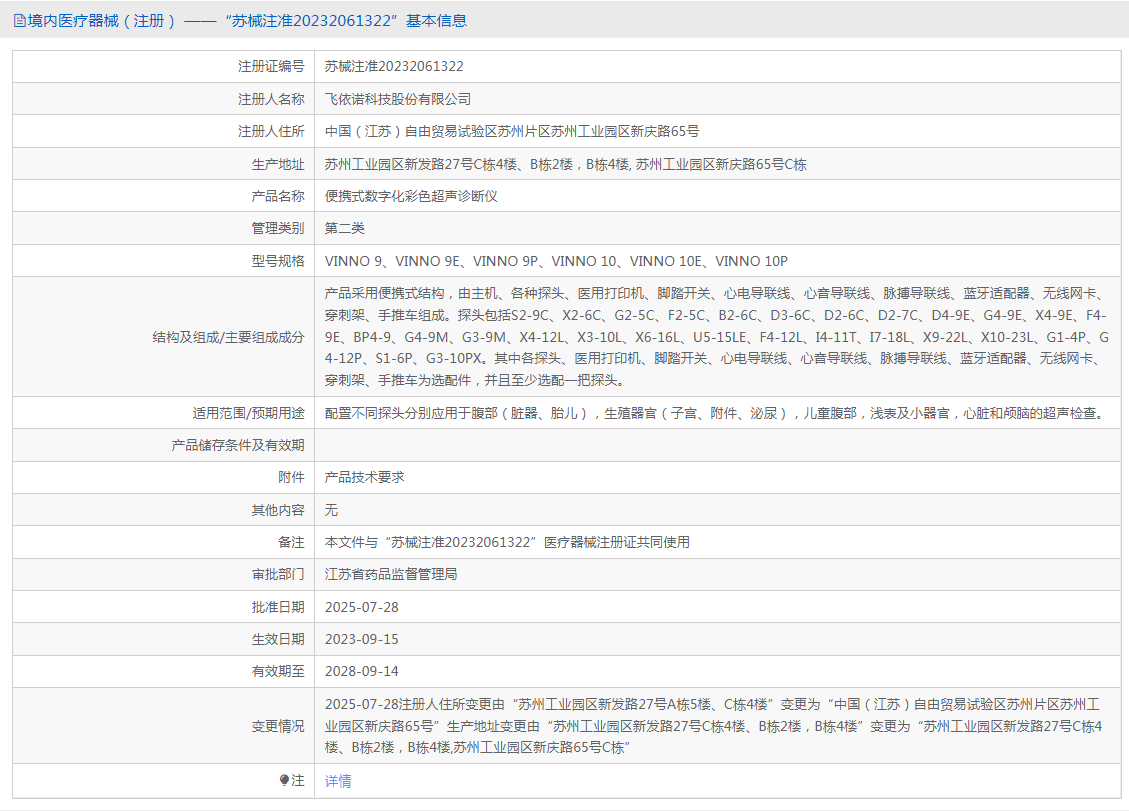Image resolution: width=1129 pixels, height=811 pixels.
Task: Click the label 管理类别
Action: point(278,228)
